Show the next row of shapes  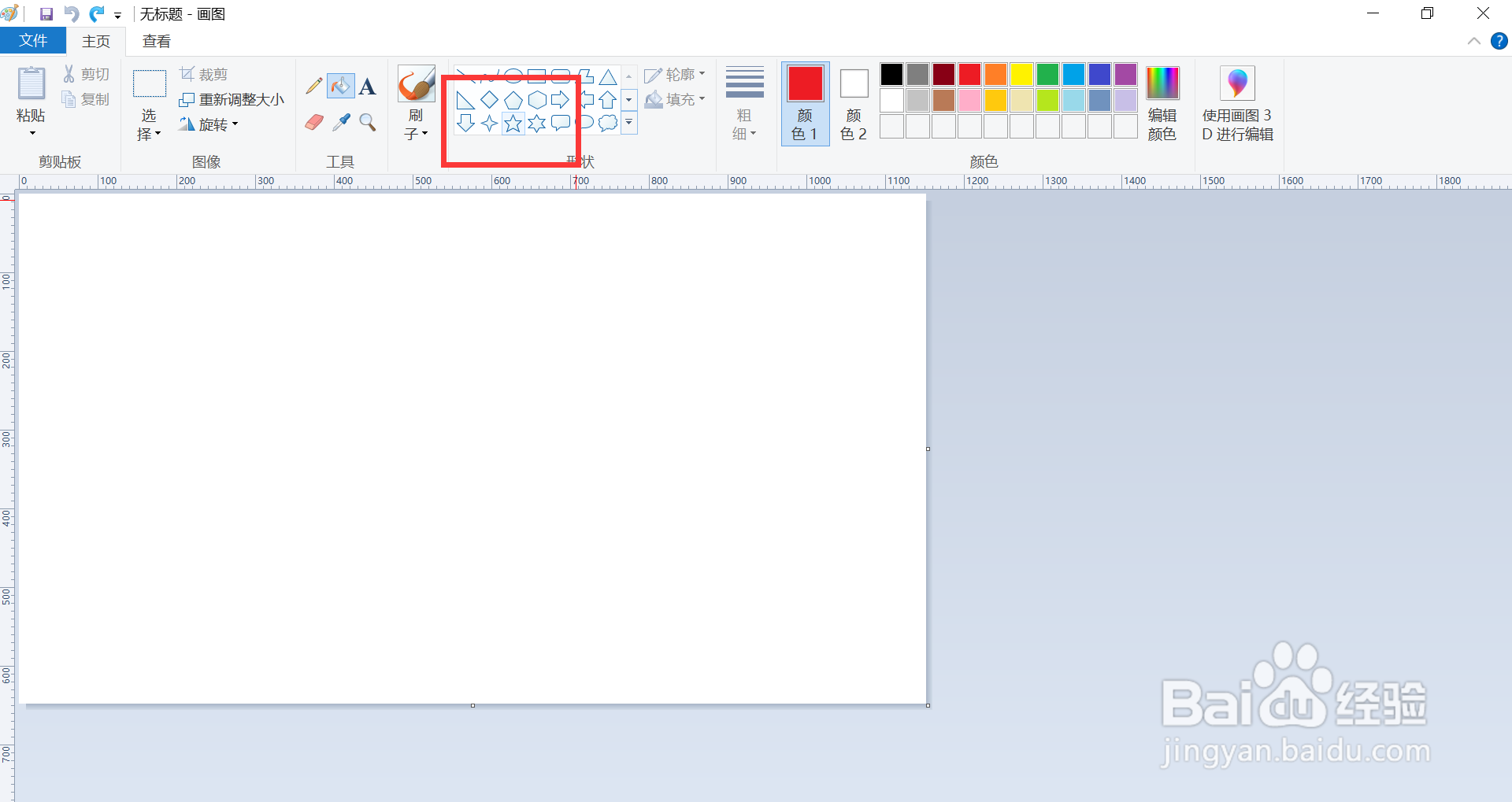tap(628, 100)
